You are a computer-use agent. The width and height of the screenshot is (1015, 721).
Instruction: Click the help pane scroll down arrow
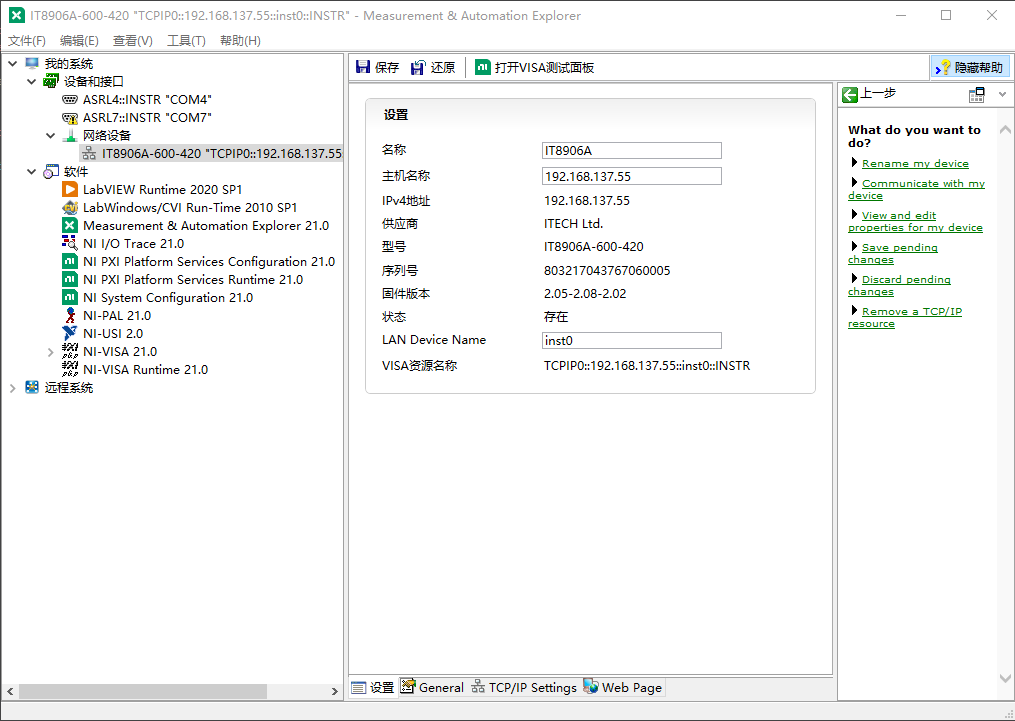1005,678
